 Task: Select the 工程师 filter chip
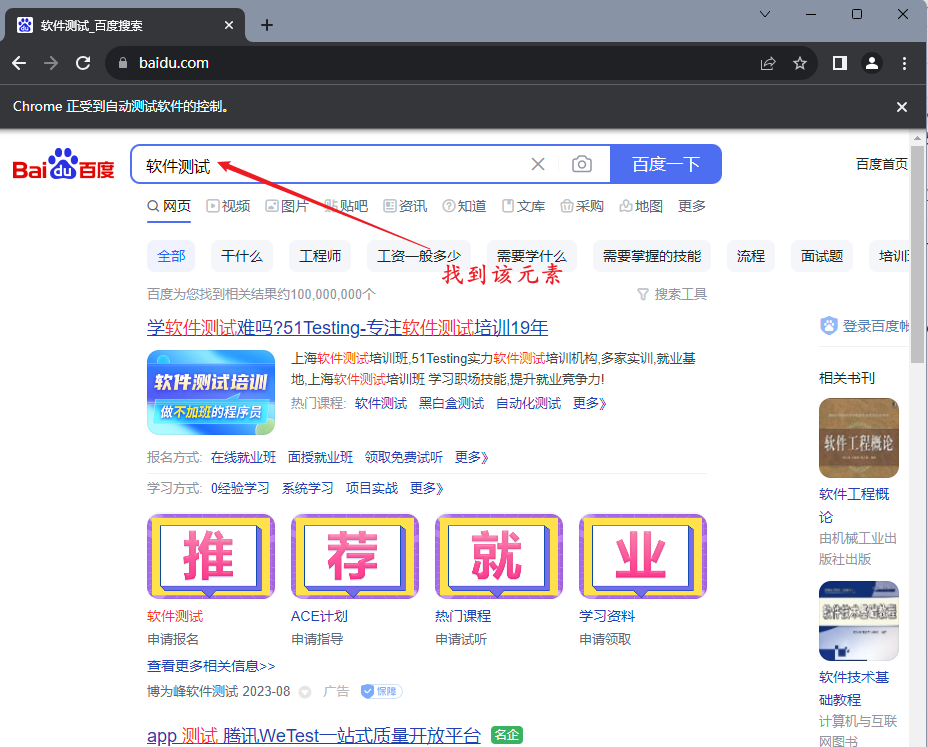pyautogui.click(x=320, y=256)
